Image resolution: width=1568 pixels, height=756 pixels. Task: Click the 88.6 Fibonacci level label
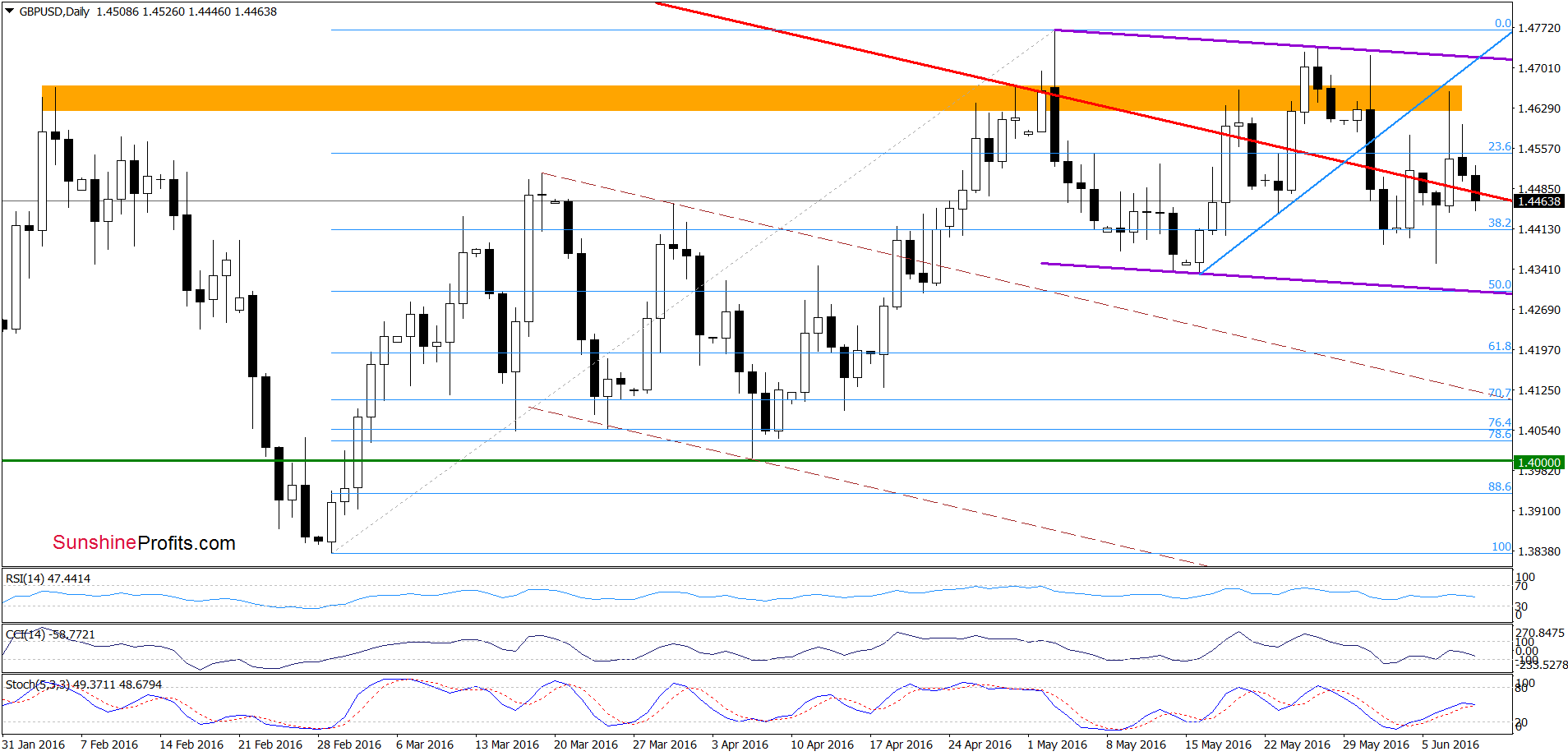(1500, 486)
